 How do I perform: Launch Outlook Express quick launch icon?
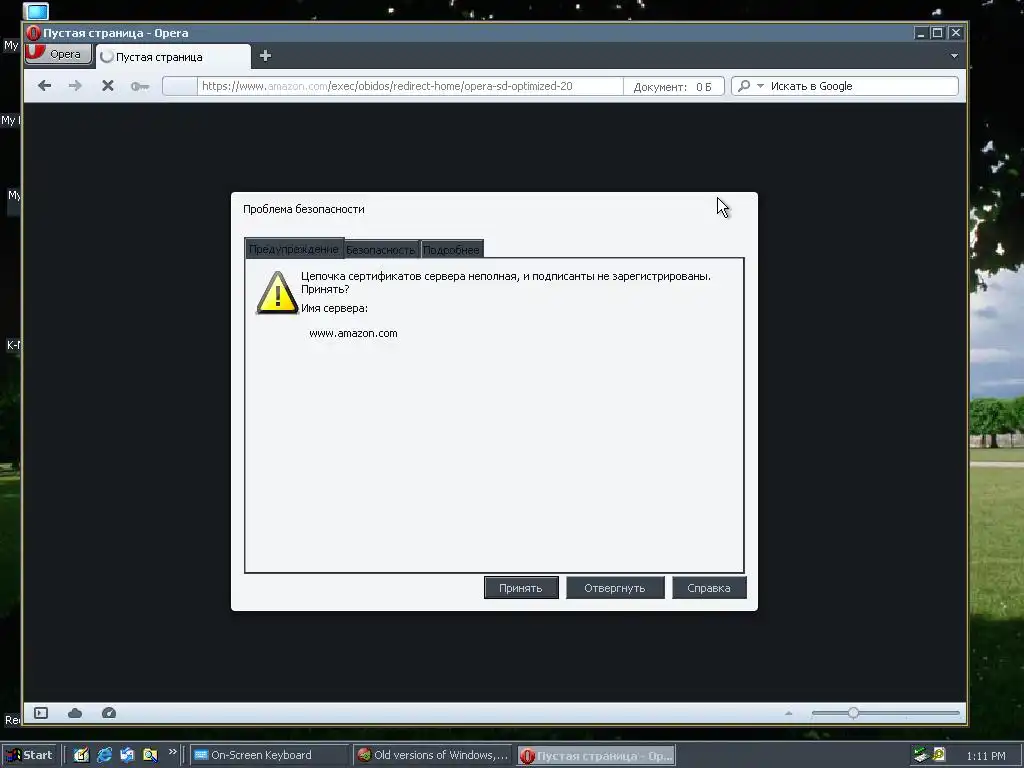tap(127, 755)
